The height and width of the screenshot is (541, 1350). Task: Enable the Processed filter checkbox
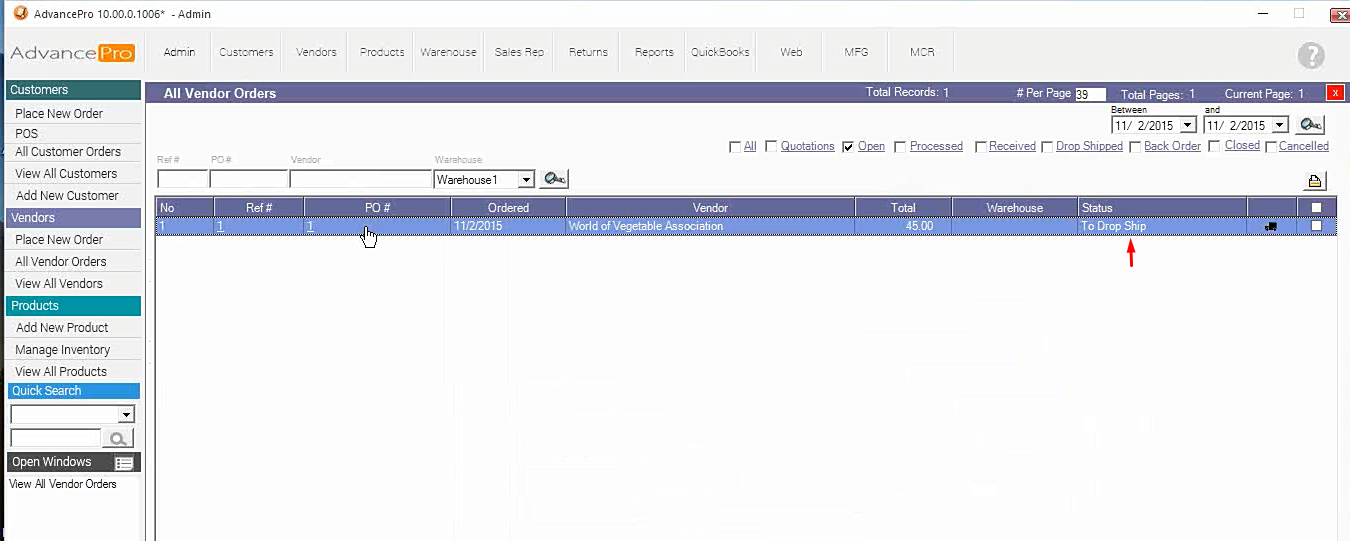pos(900,147)
